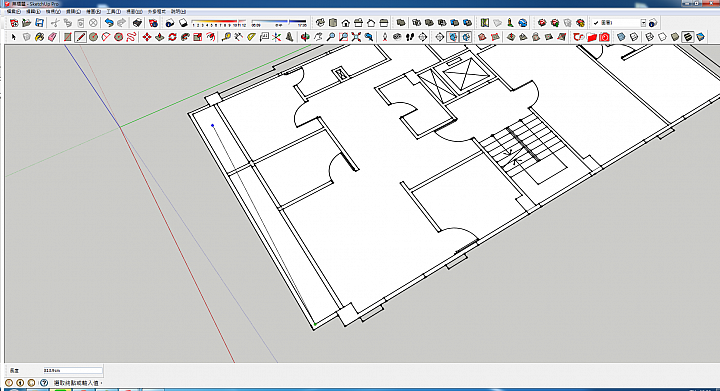Select the Polygon drawing tool
Screen dimensions: 720x391
118,37
